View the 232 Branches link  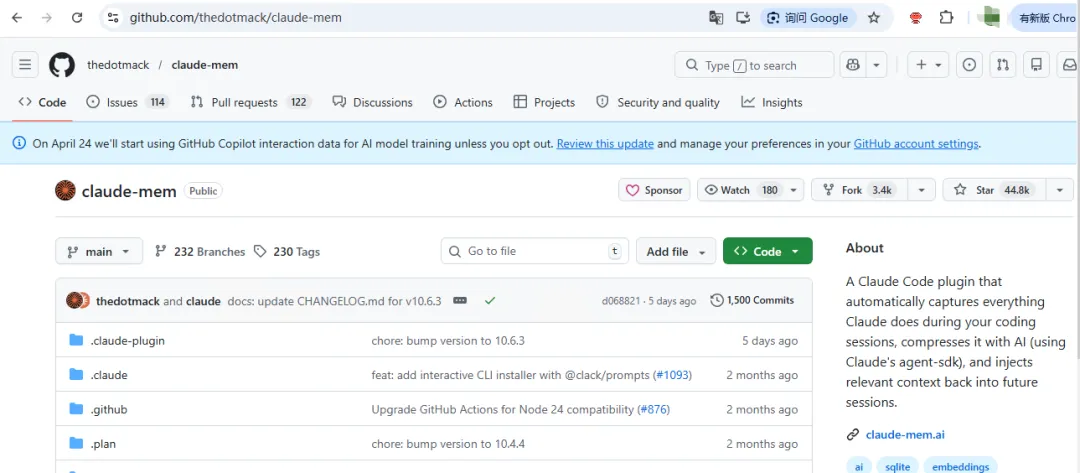200,251
